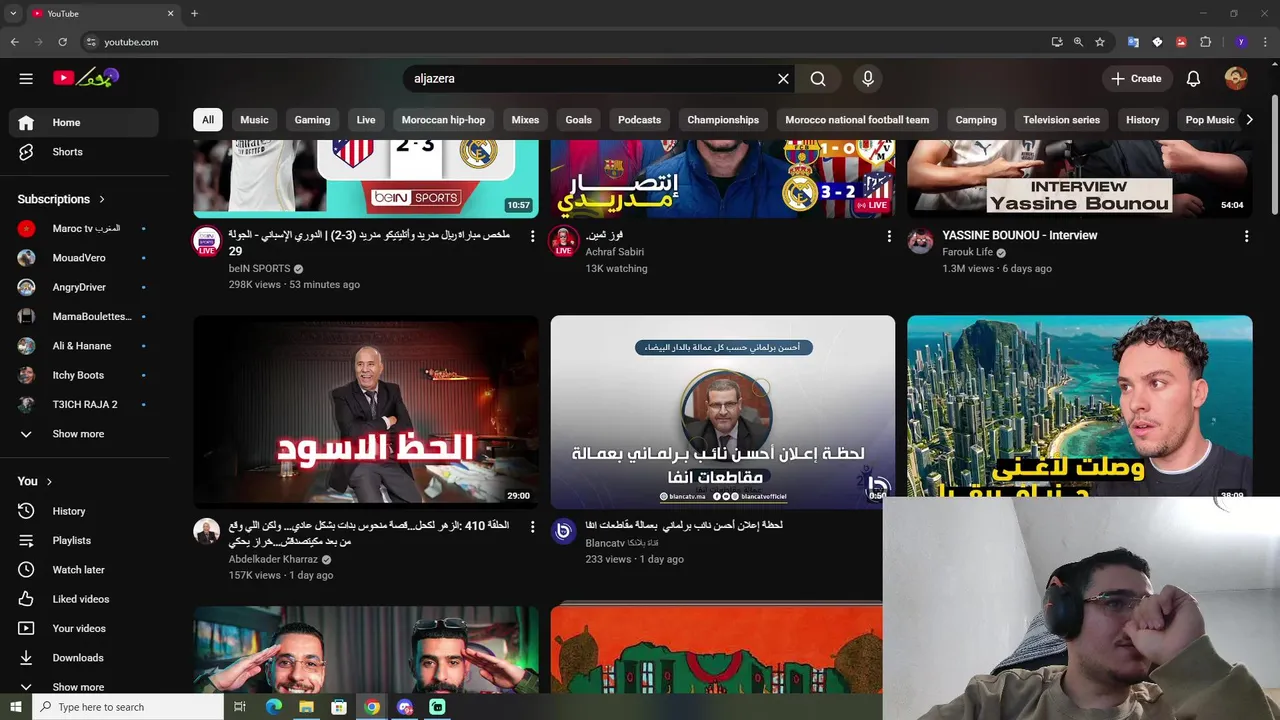Open a new browser tab

coord(194,14)
